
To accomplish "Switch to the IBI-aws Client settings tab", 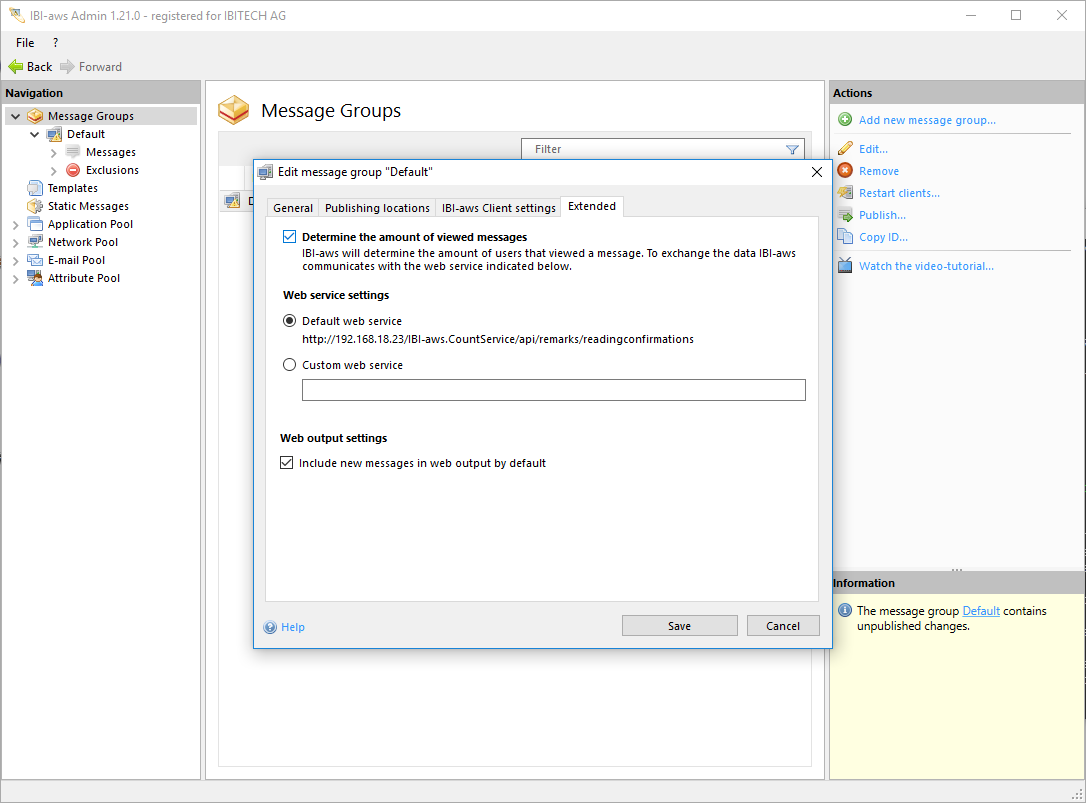I will 498,208.
